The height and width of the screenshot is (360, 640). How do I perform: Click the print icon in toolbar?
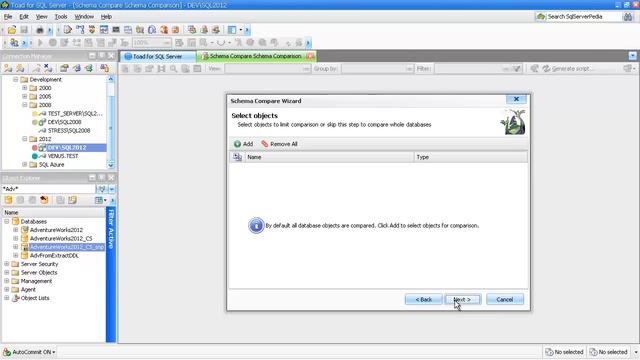click(x=40, y=30)
